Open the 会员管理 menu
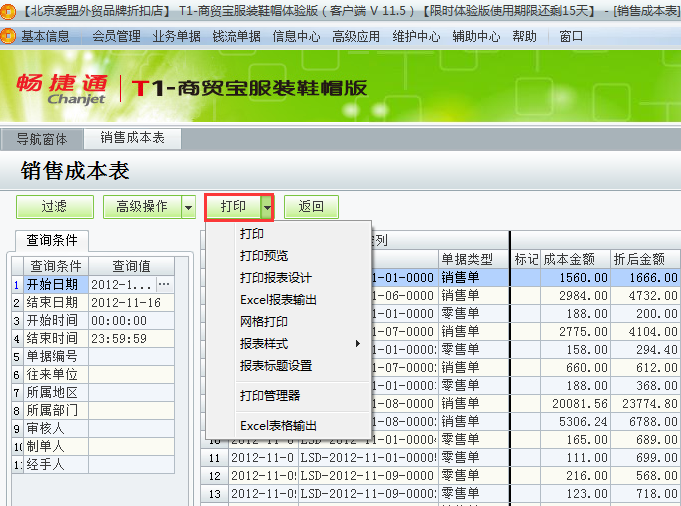 point(116,36)
